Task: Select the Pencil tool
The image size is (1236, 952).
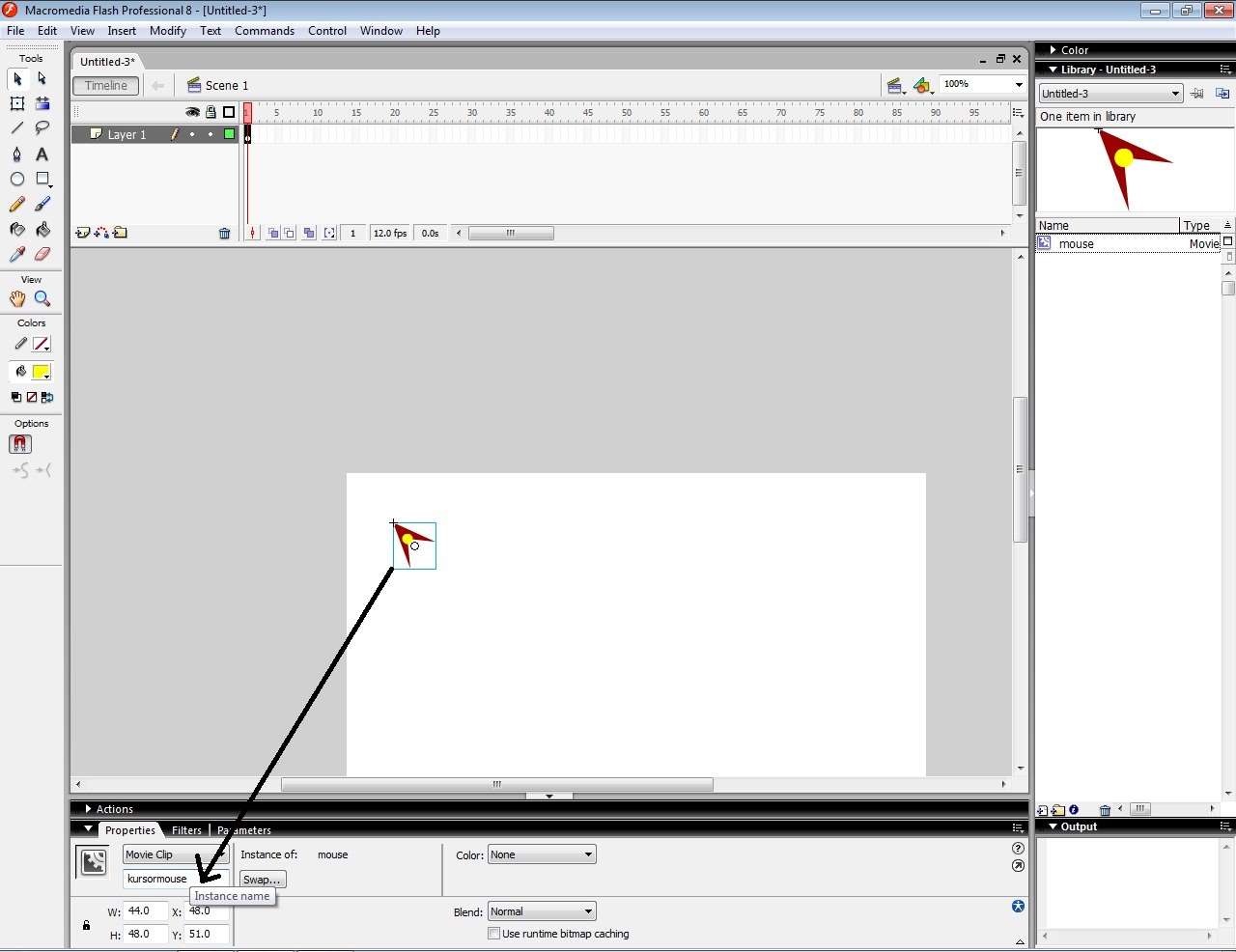Action: tap(17, 204)
